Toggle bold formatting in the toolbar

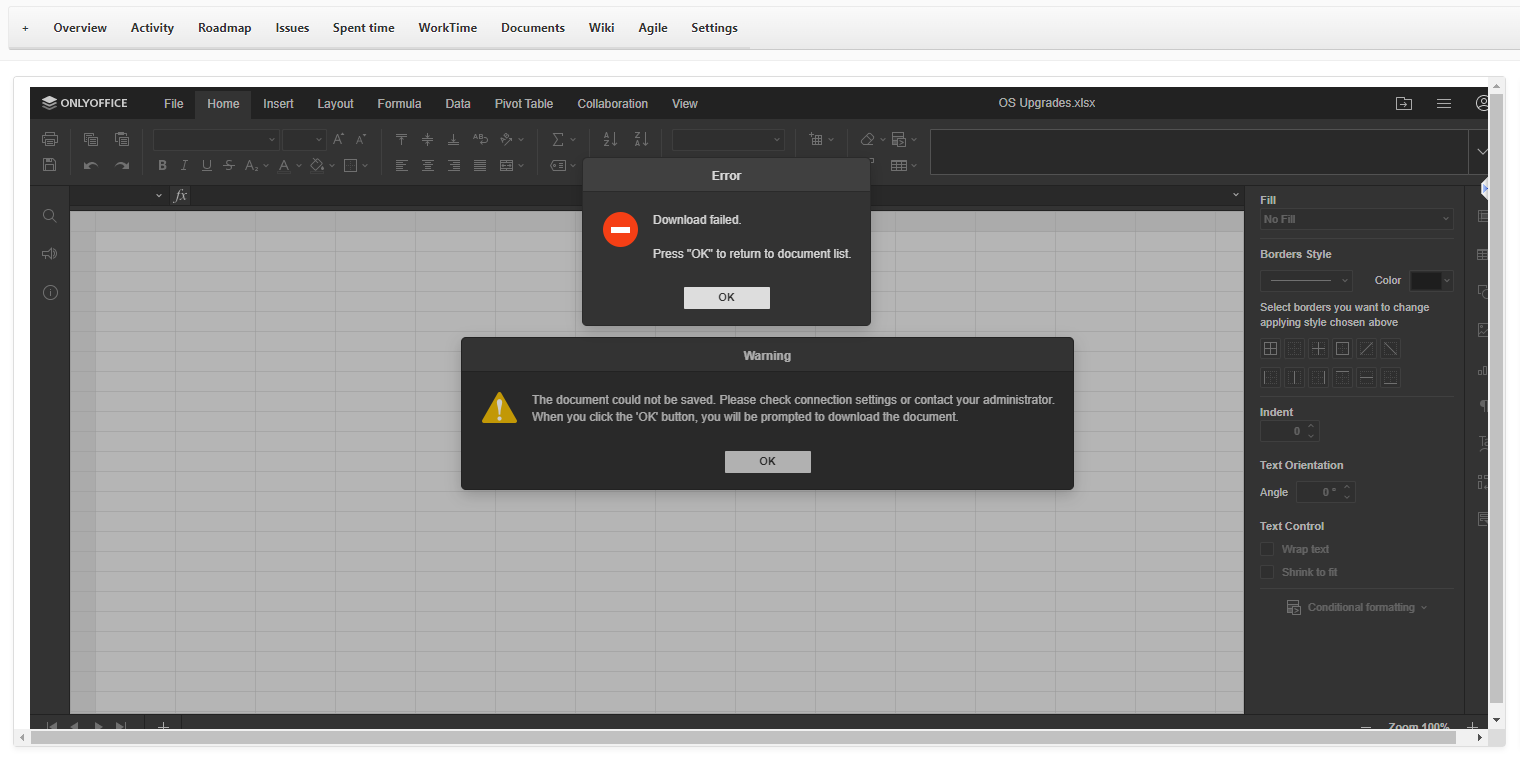point(162,164)
